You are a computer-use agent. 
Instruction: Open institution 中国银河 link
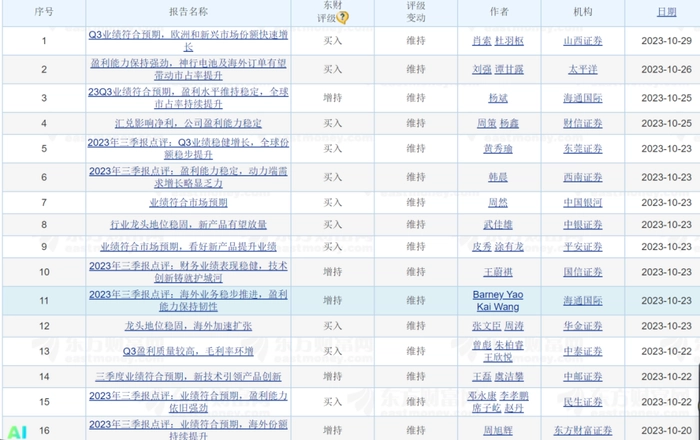click(583, 203)
